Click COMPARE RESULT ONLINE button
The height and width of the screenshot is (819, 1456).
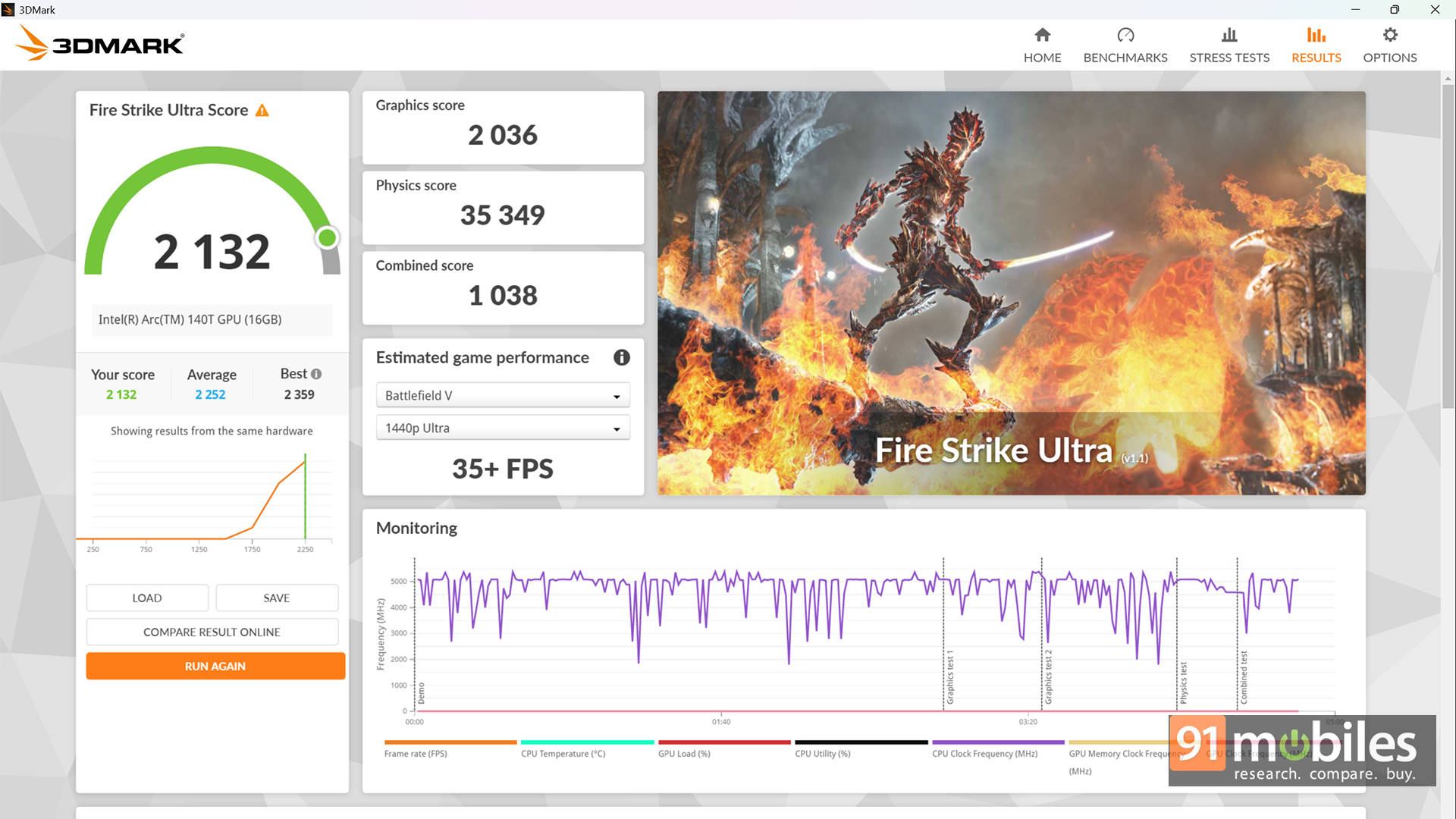pos(212,632)
